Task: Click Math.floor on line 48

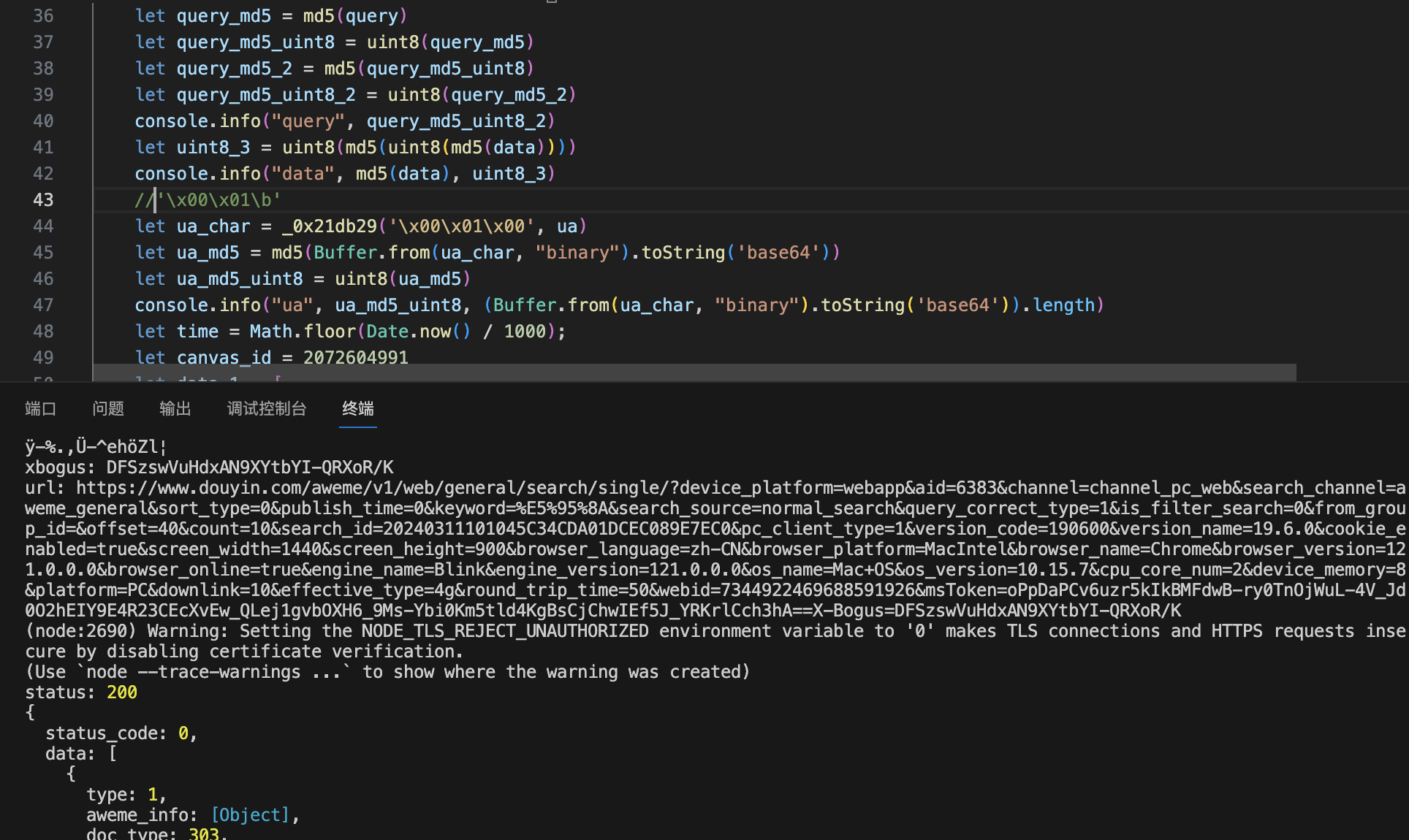Action: point(292,331)
